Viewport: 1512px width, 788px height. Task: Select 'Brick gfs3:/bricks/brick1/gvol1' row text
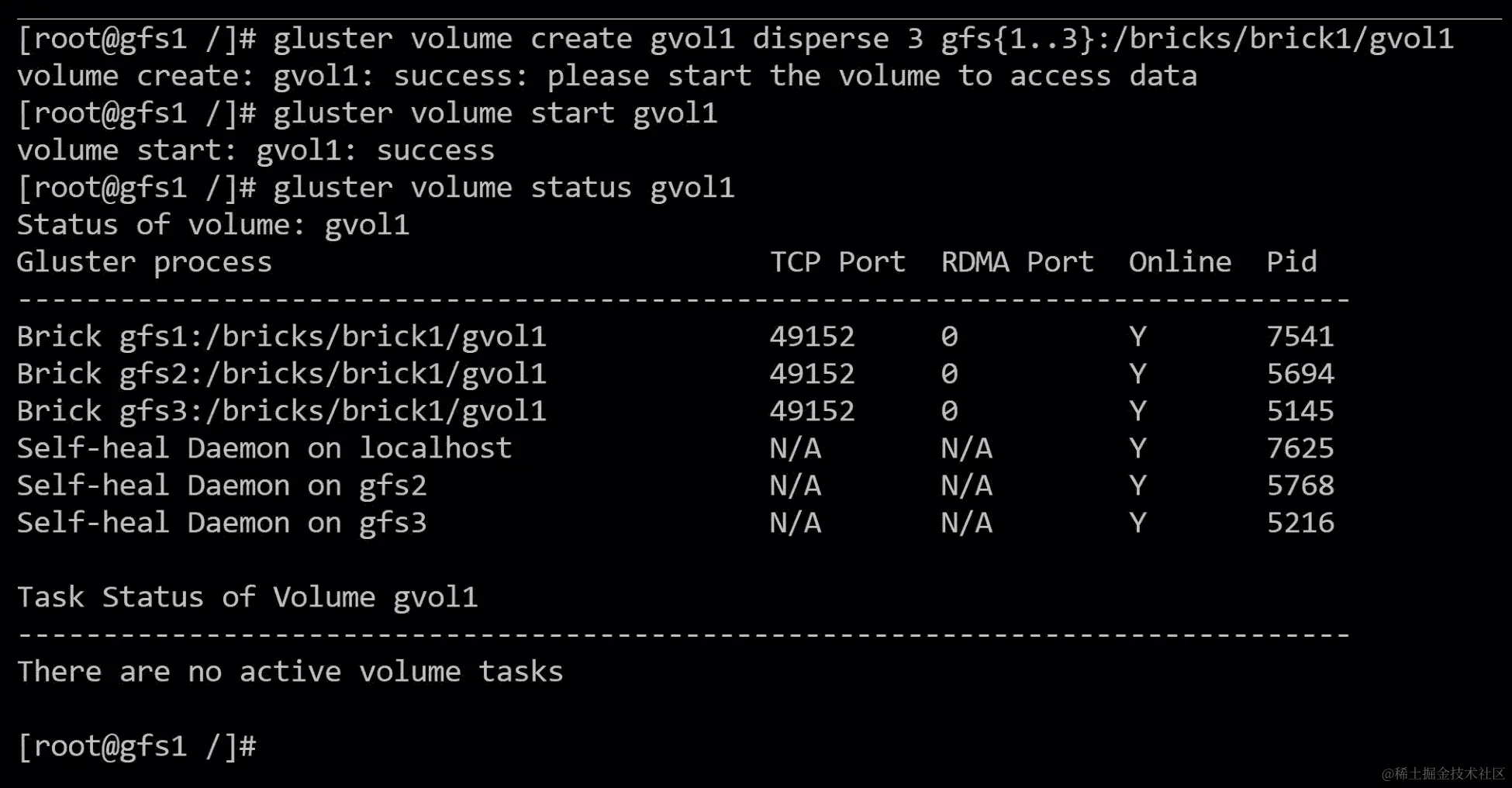coord(281,411)
